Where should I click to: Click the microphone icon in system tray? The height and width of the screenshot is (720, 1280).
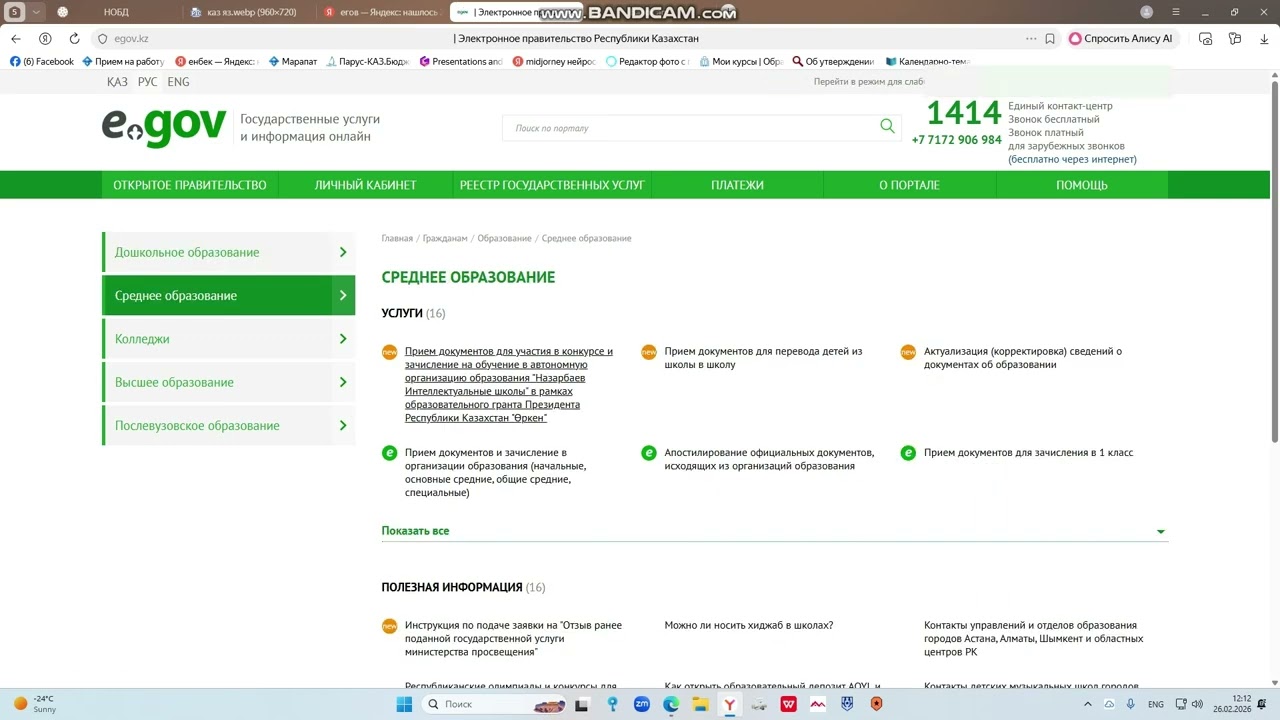(1131, 704)
